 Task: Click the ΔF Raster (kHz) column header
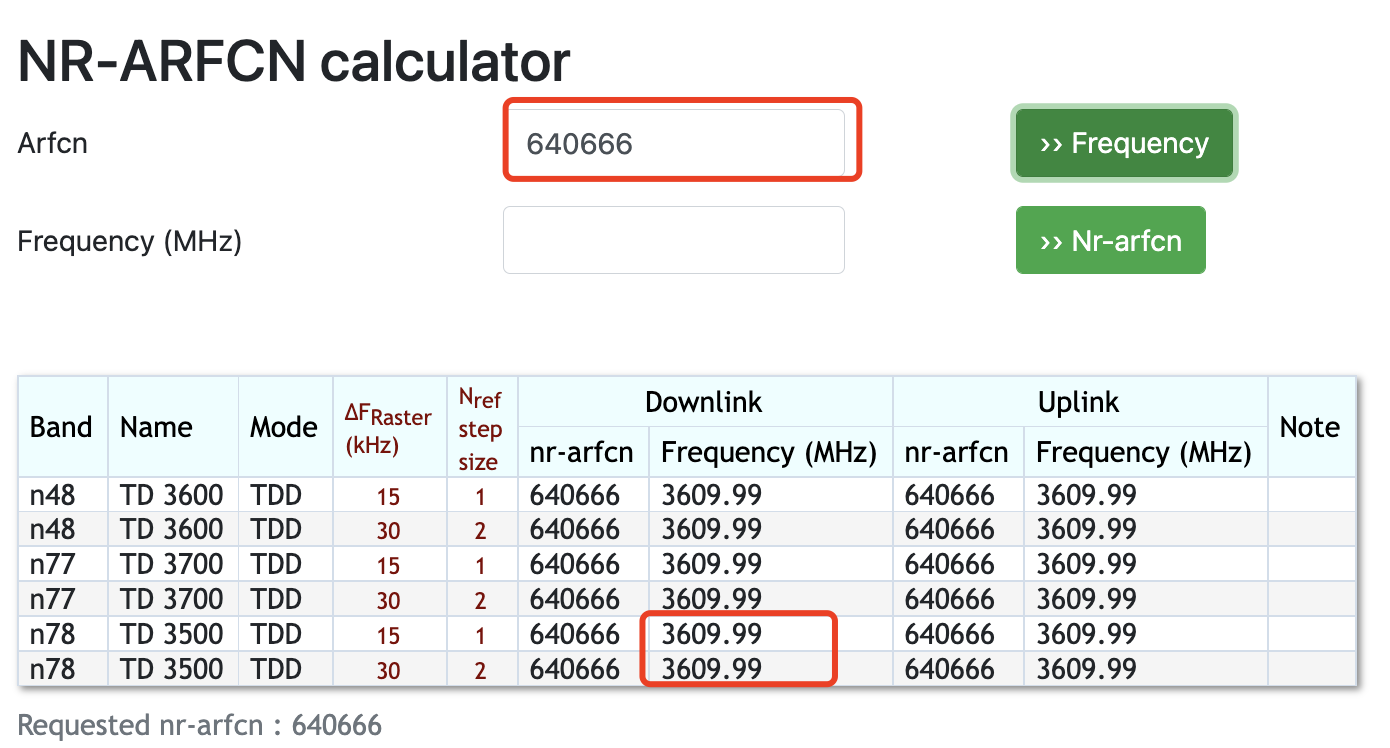click(x=388, y=429)
